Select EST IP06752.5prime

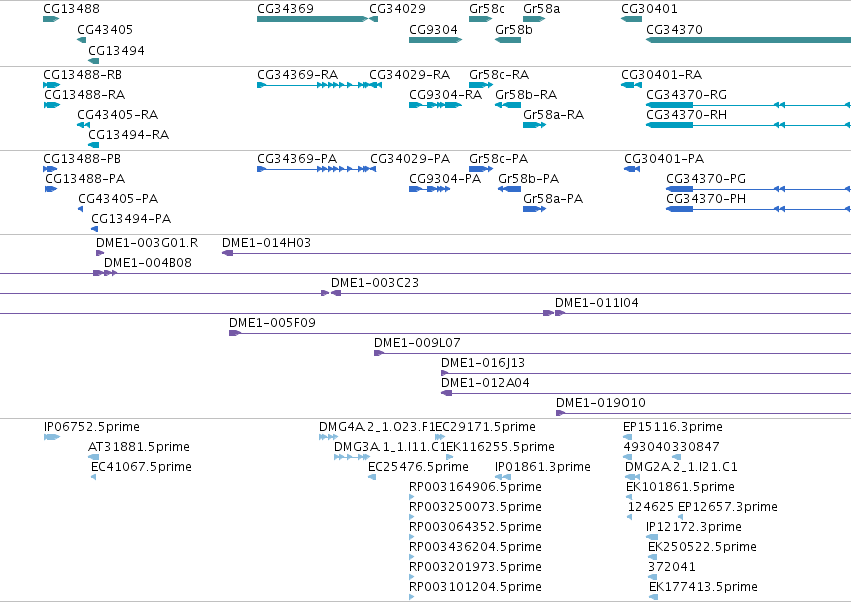pyautogui.click(x=92, y=427)
